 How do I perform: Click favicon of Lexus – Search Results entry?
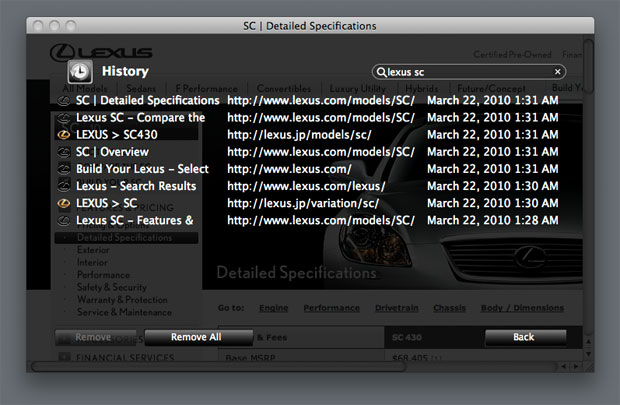point(64,186)
